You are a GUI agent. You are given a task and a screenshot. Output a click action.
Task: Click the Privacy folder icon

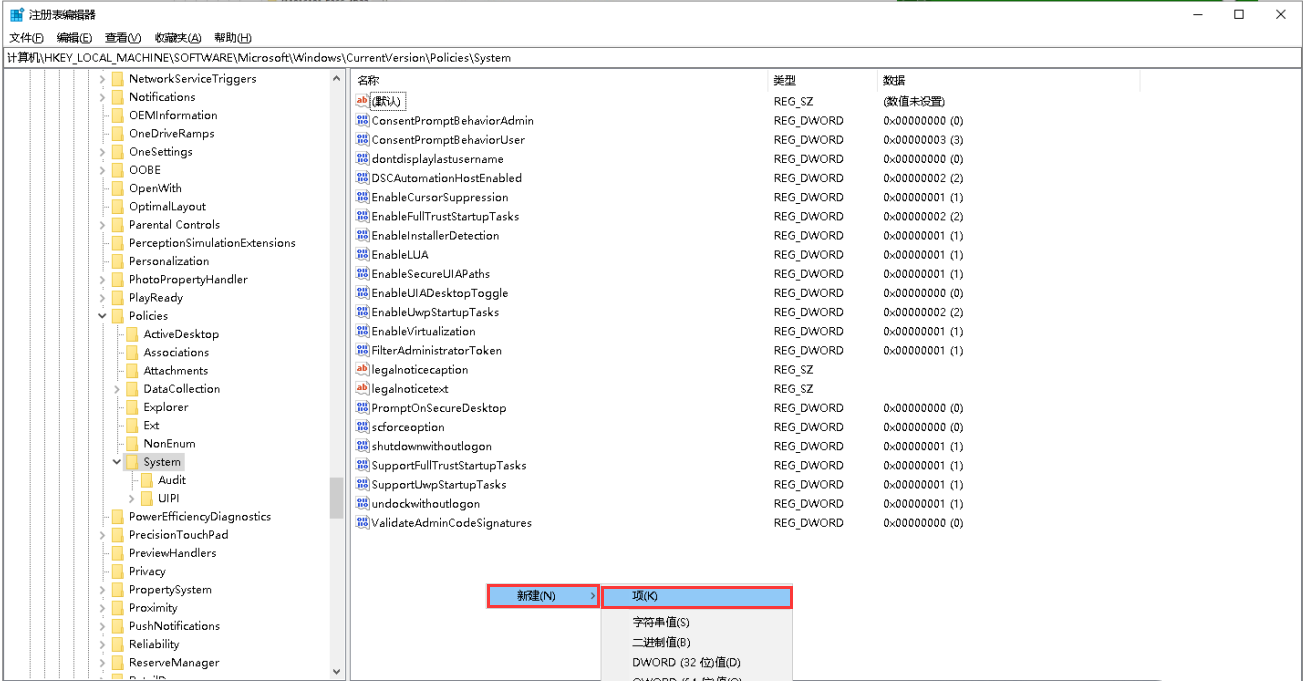pos(117,571)
